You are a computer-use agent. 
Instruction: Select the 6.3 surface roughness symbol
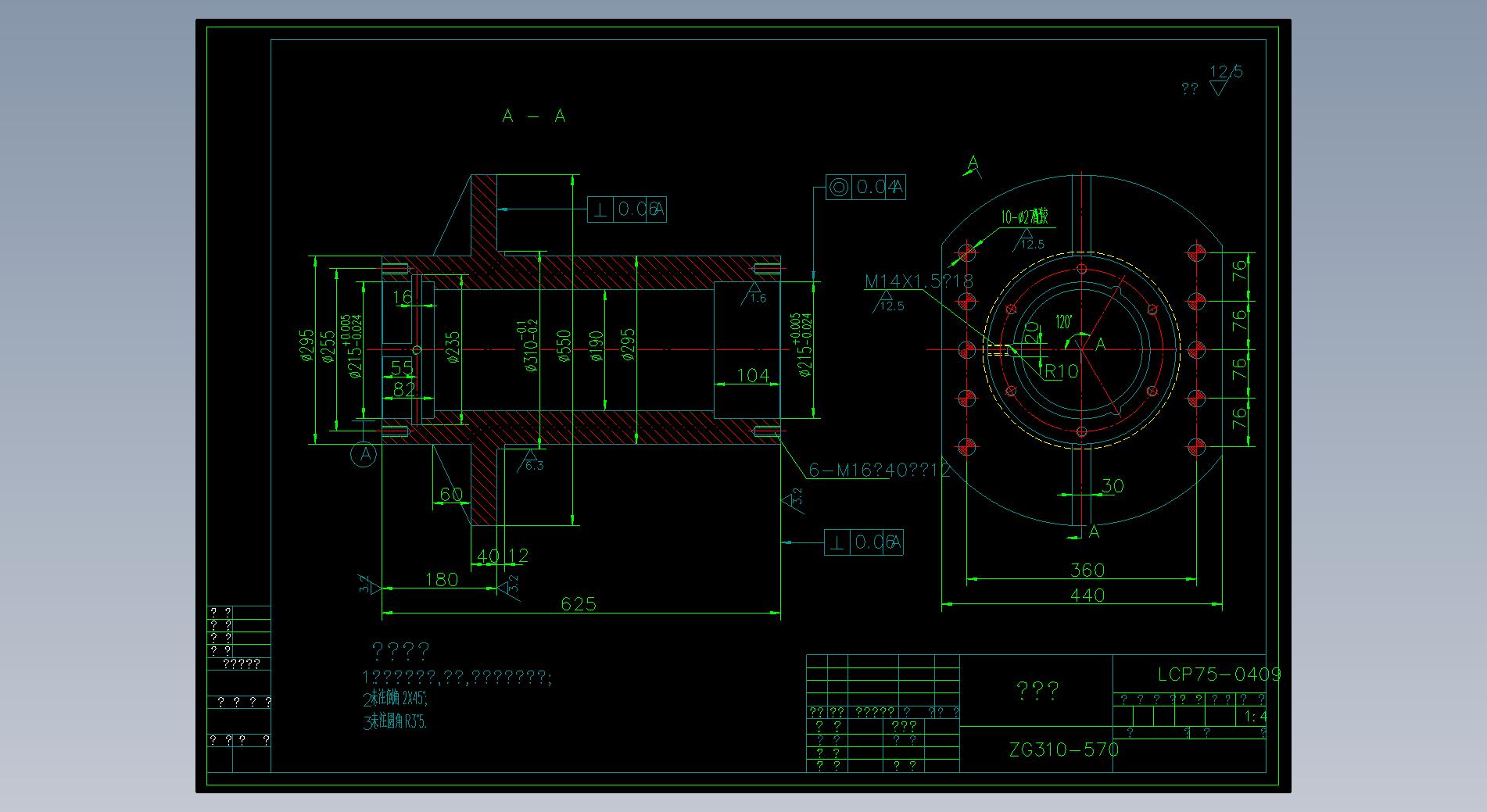click(x=532, y=460)
